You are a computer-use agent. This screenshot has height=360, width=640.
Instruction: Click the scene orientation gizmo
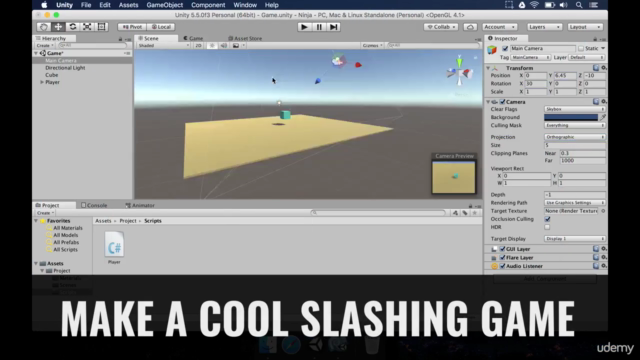pos(460,72)
